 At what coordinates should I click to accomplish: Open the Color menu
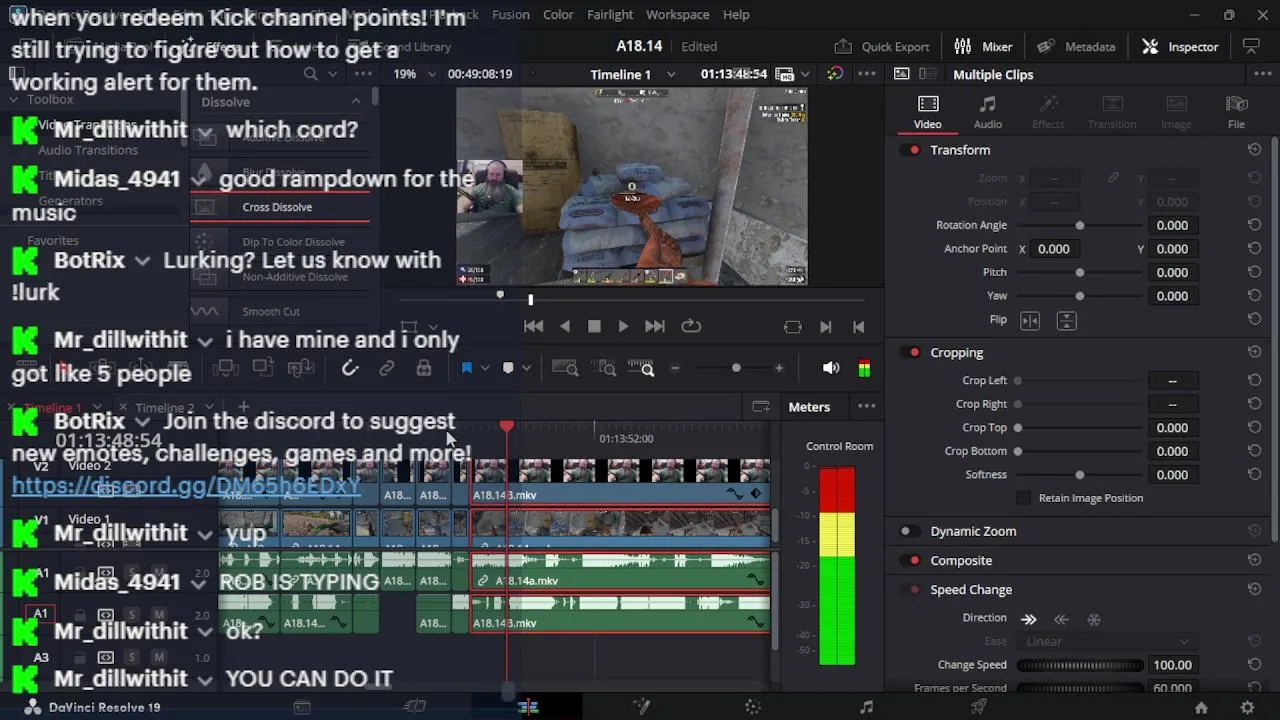click(x=558, y=15)
